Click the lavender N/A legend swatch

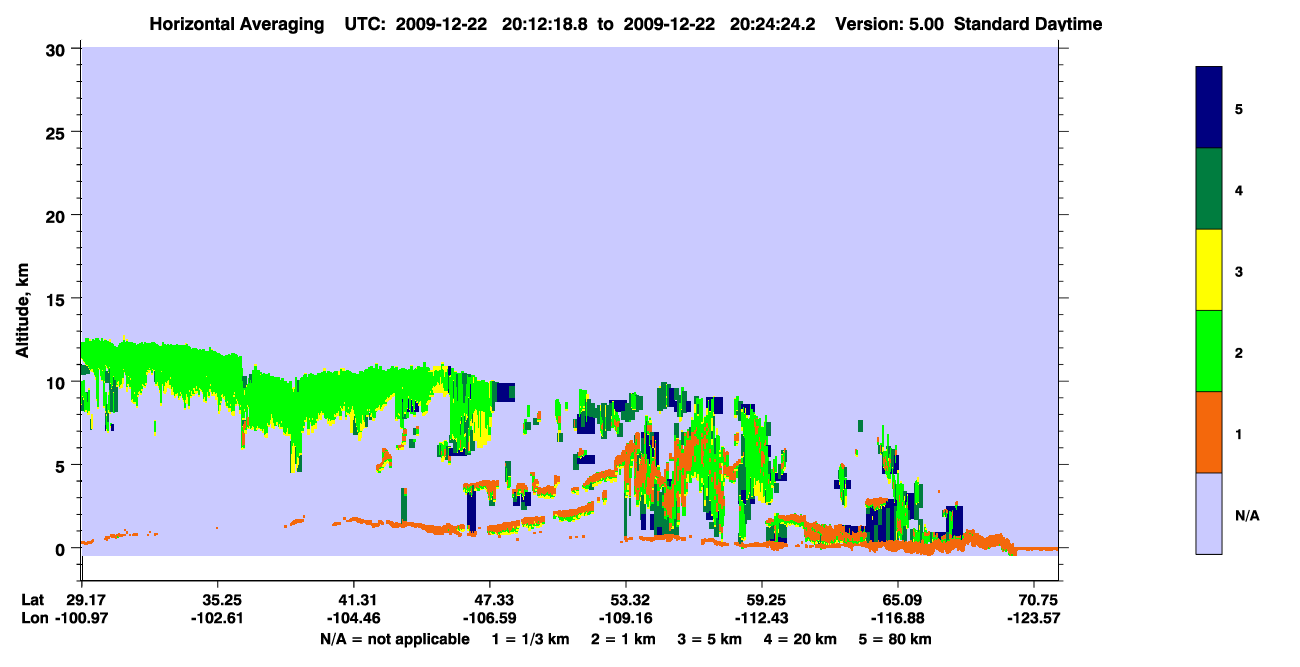[x=1209, y=513]
